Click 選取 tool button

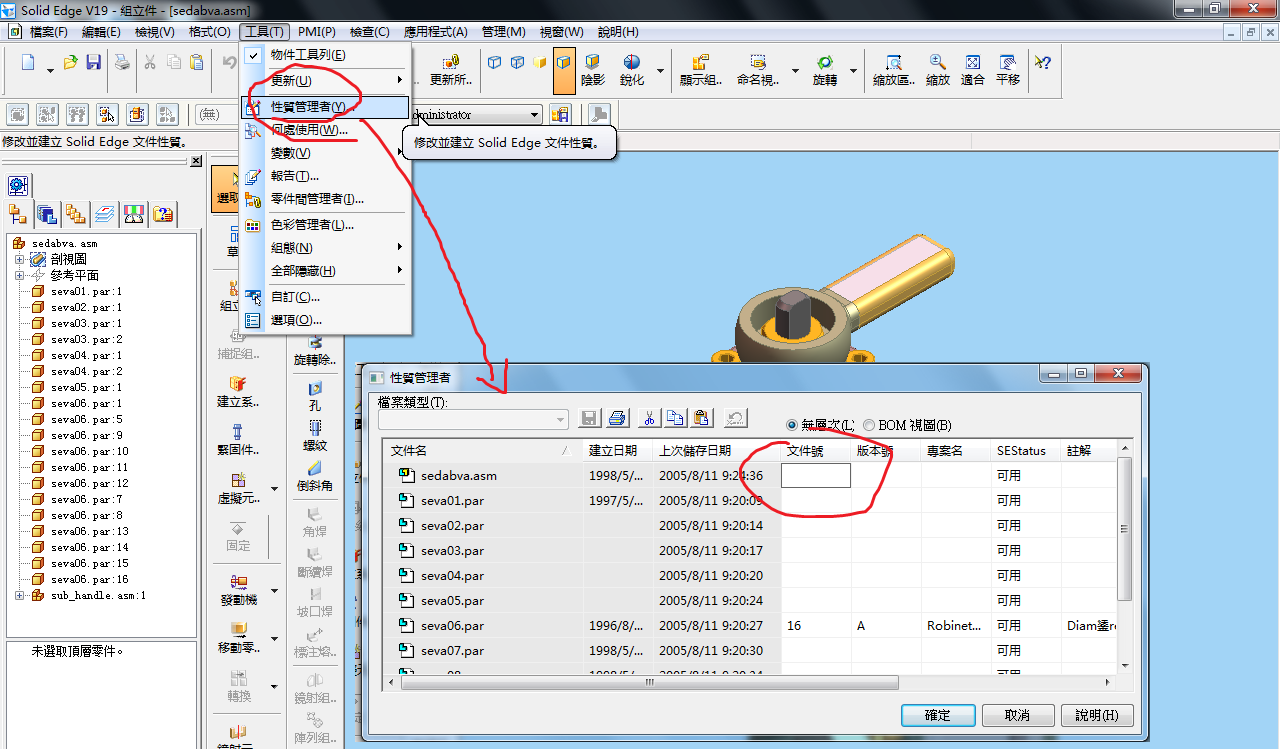point(231,188)
